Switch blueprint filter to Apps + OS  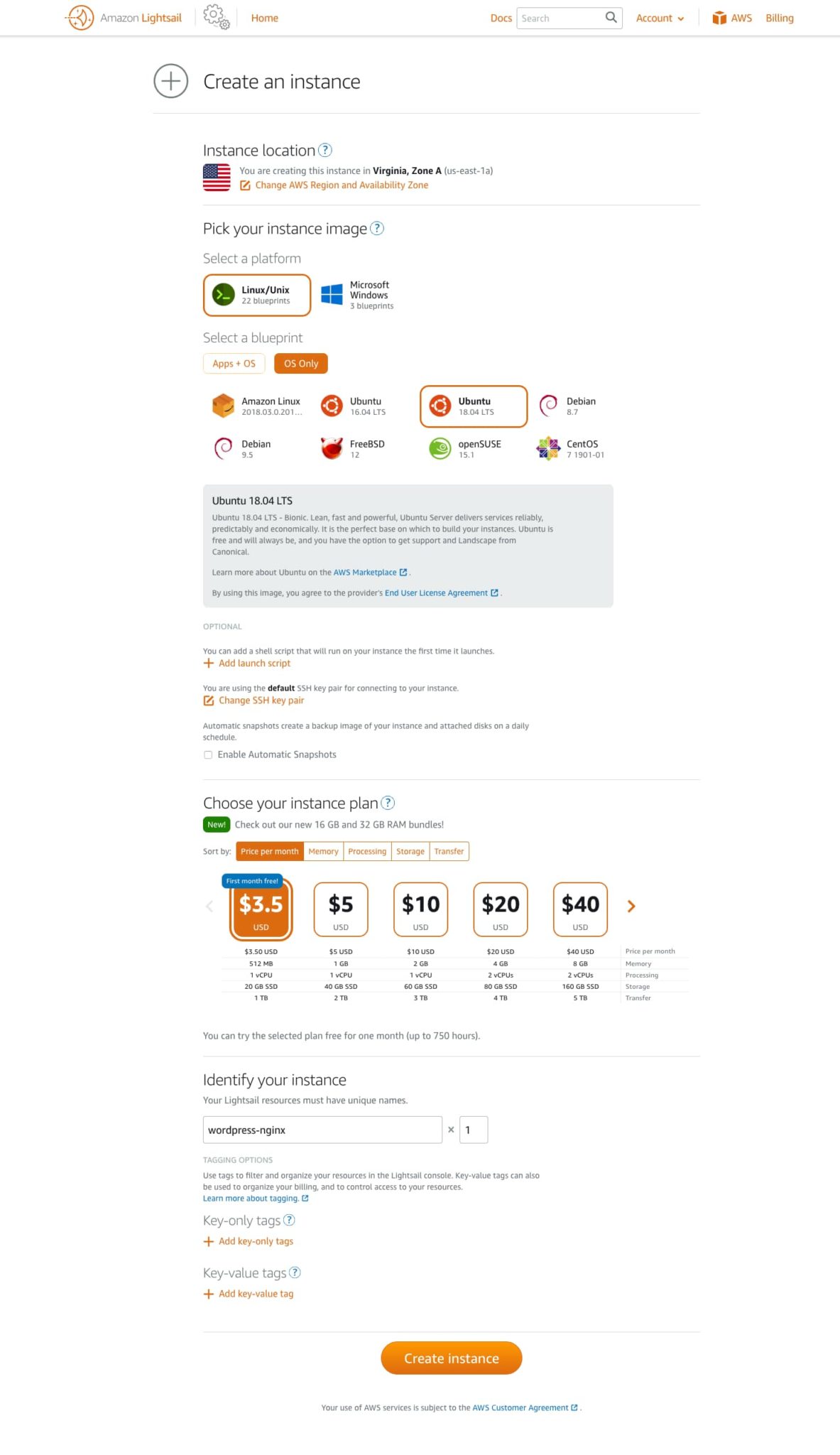tap(234, 363)
